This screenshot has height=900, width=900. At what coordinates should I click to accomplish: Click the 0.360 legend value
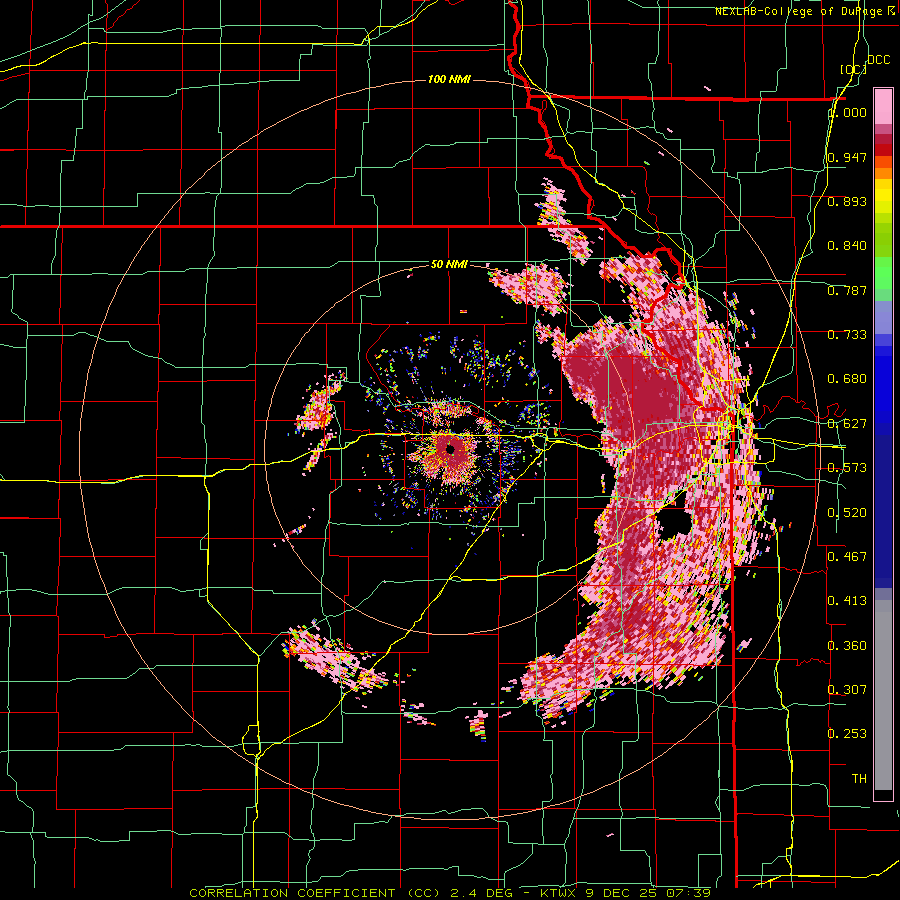coord(847,645)
